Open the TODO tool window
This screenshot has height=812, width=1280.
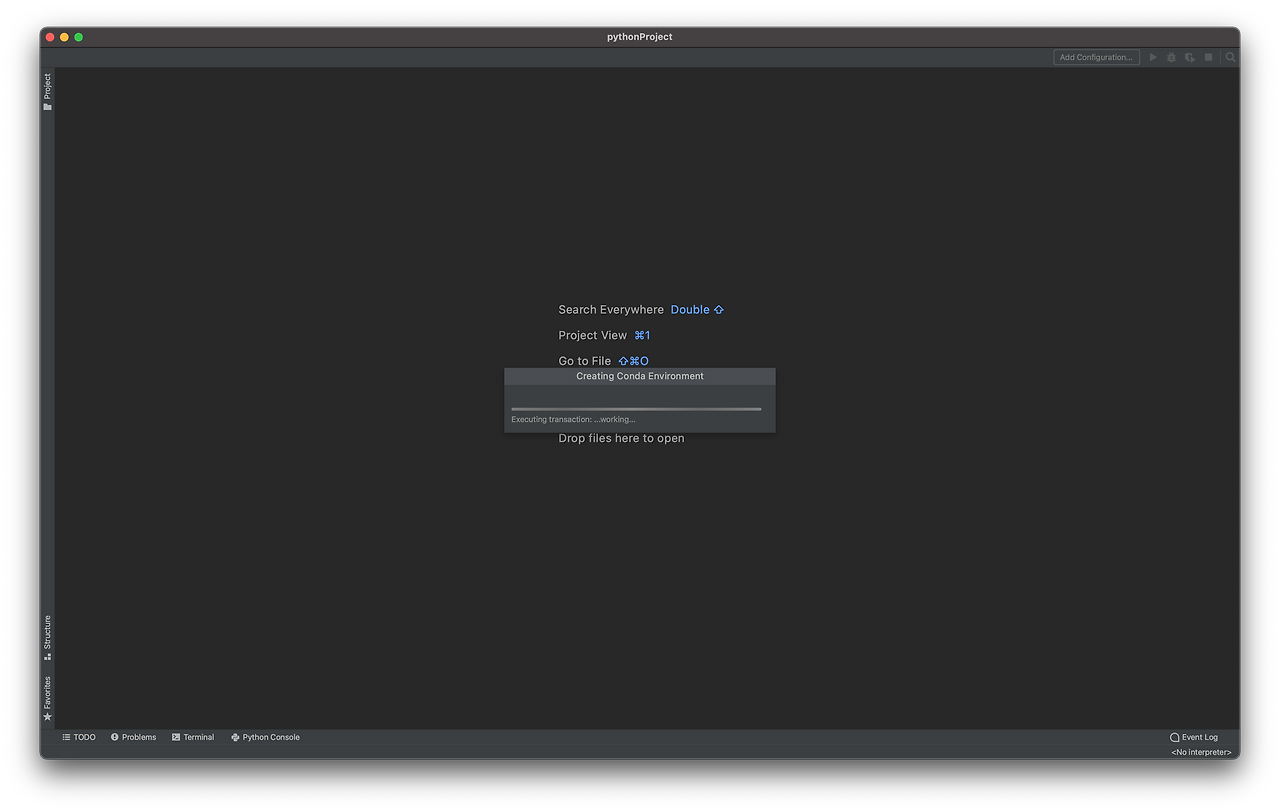79,737
